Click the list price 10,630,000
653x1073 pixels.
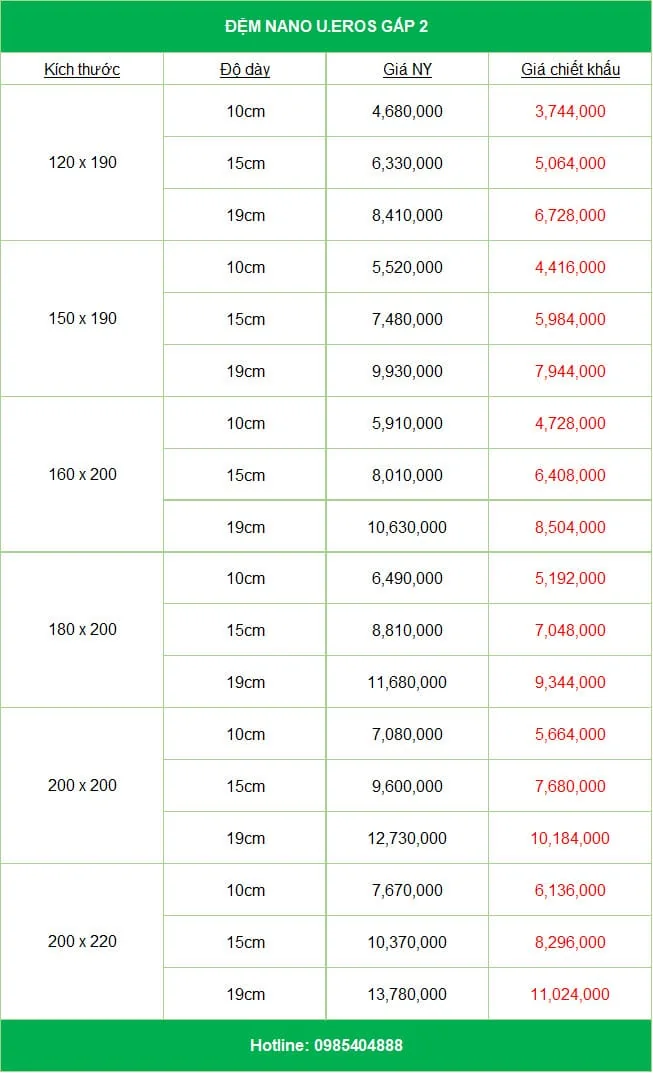407,528
